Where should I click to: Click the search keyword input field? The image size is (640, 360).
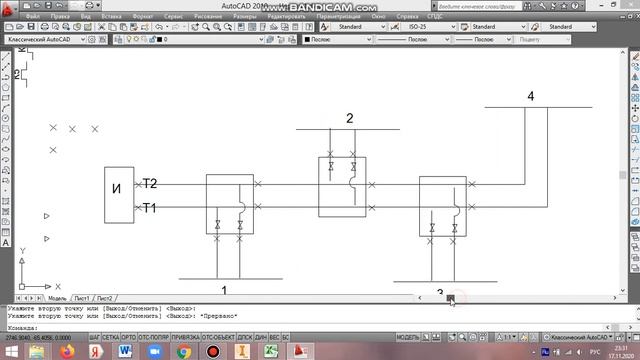(479, 6)
